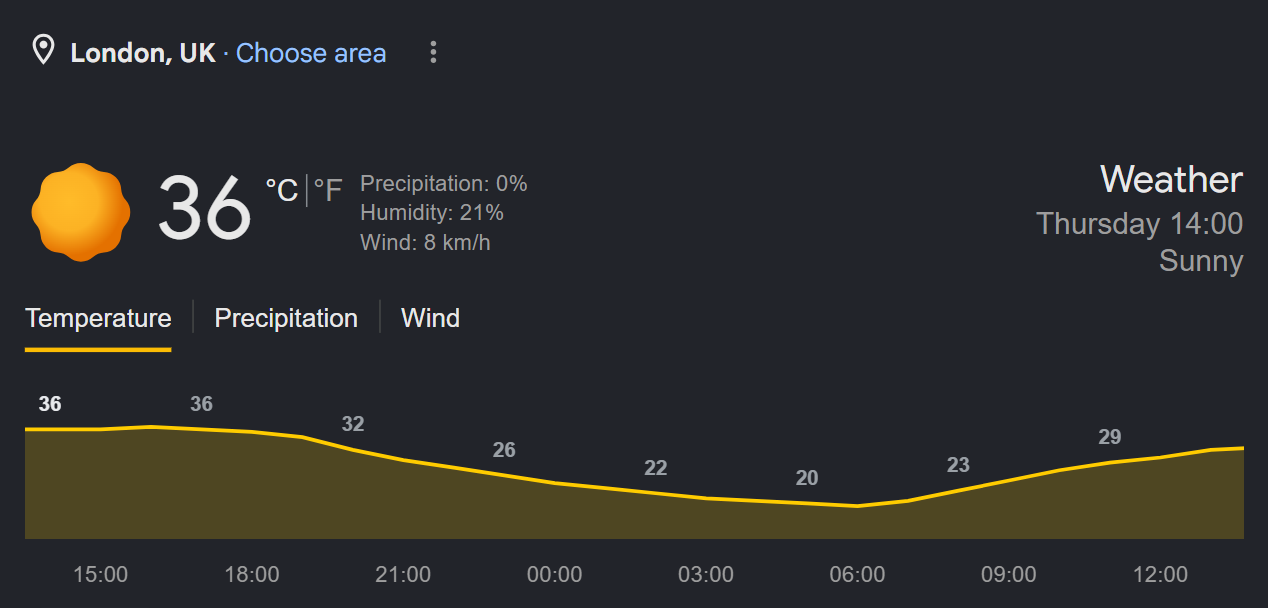1268x608 pixels.
Task: Click the 29 degree graph label
Action: (x=1110, y=437)
